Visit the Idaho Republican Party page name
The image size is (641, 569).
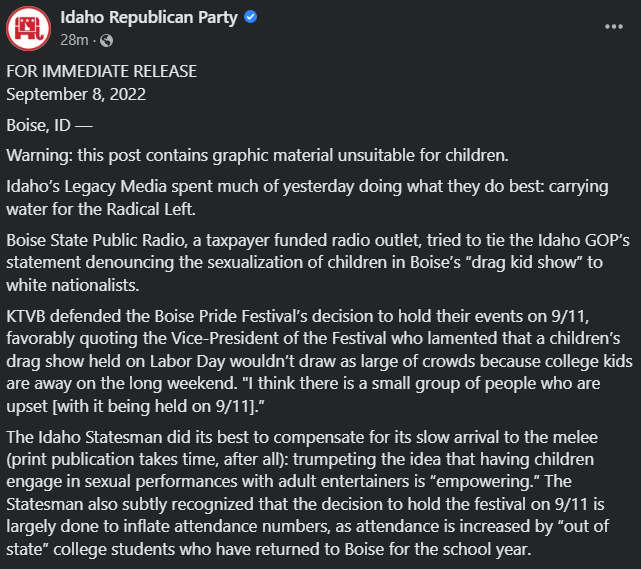149,18
